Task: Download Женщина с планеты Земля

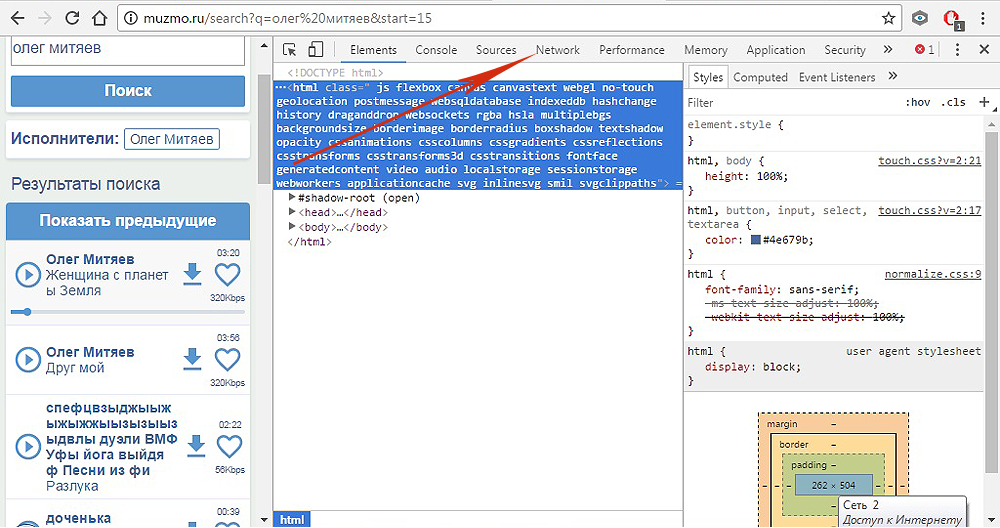Action: (192, 275)
